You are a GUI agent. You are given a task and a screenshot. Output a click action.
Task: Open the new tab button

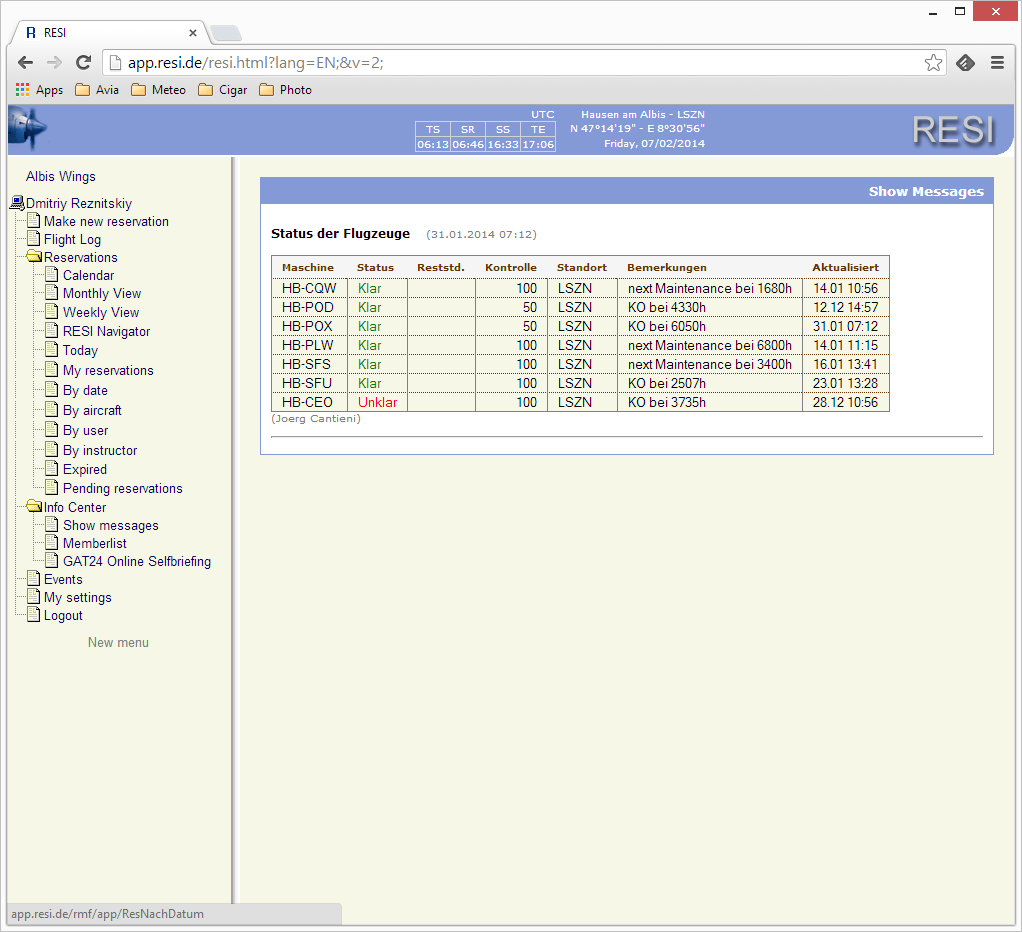pos(225,33)
